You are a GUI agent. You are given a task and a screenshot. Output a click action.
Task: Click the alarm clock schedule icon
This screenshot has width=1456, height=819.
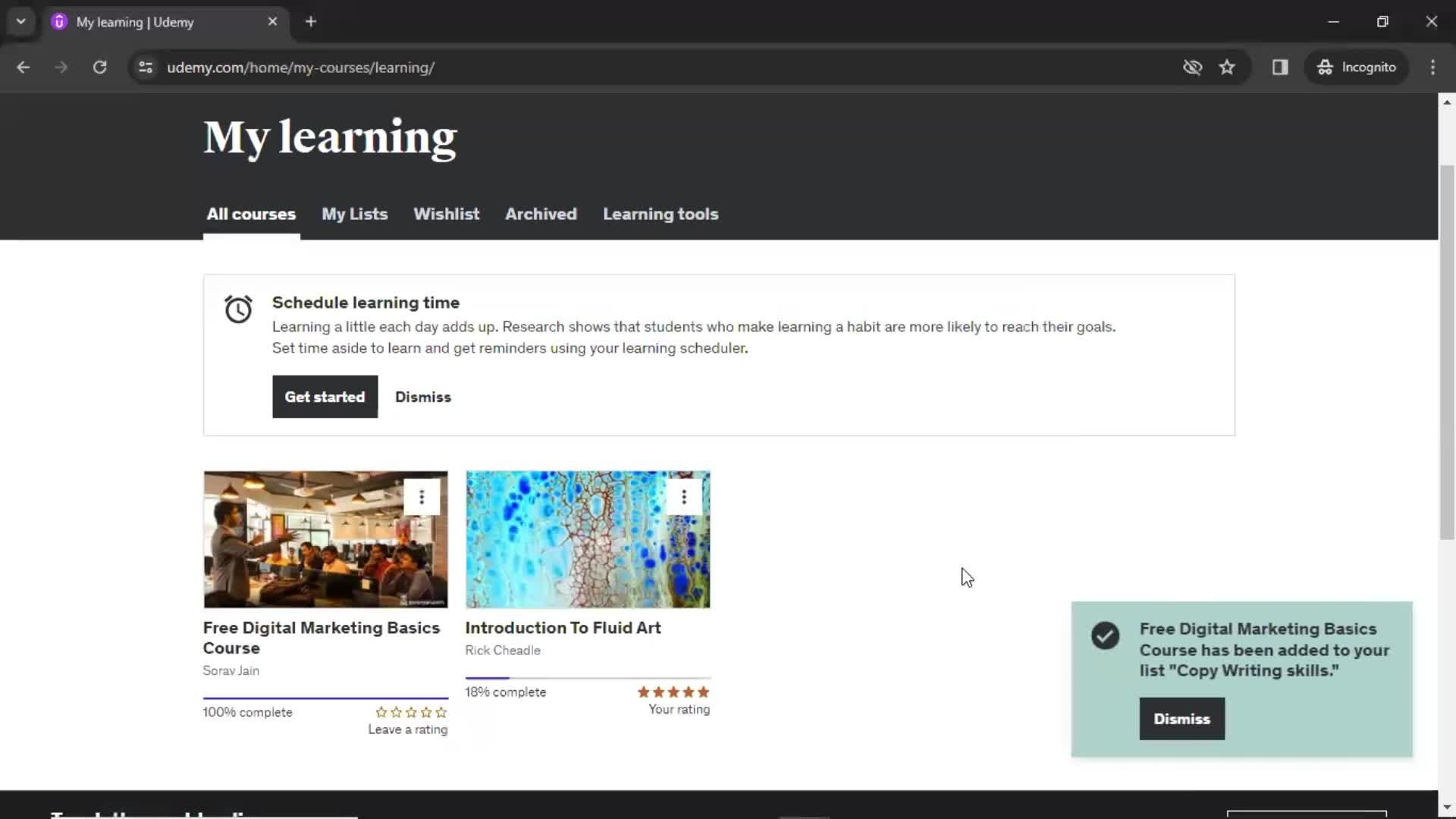(x=237, y=309)
